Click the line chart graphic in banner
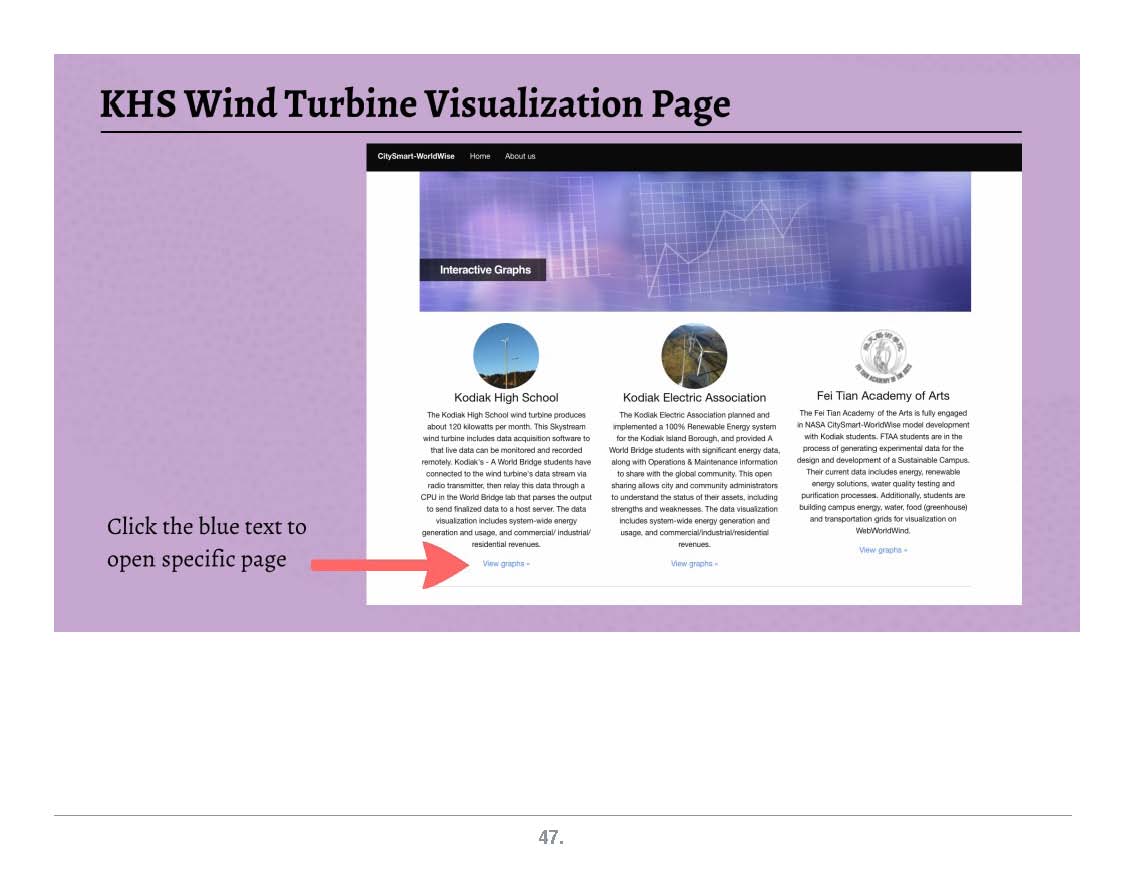The image size is (1133, 876). coord(720,240)
